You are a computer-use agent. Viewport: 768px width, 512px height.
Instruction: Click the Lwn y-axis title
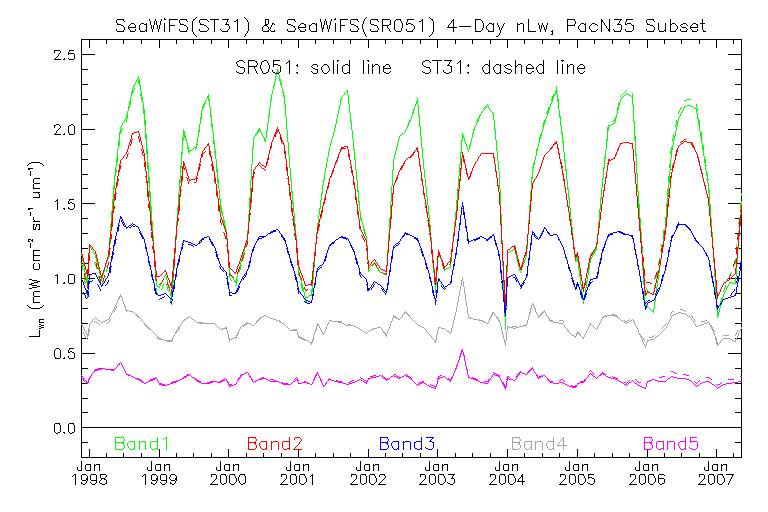point(36,249)
